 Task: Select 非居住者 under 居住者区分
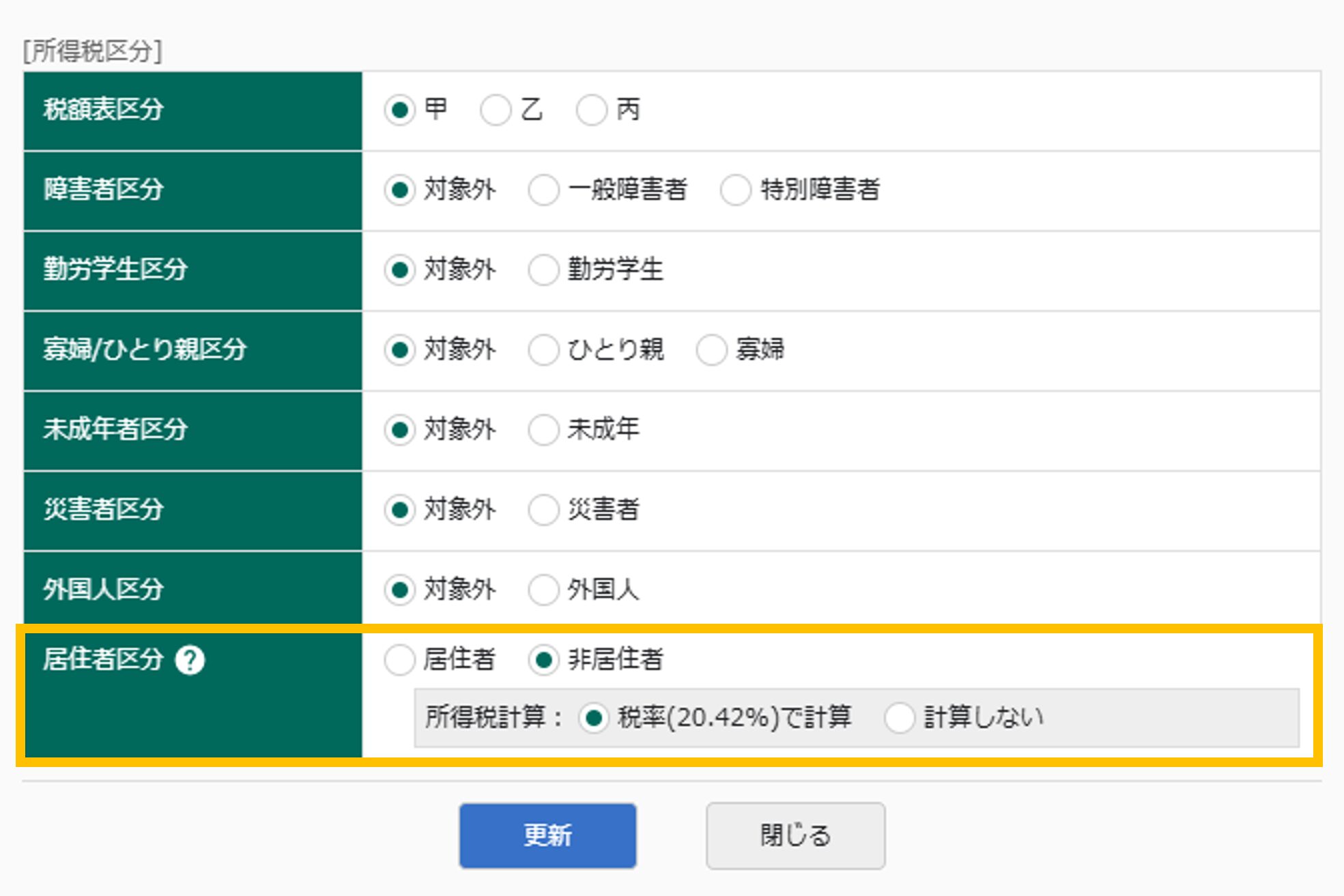coord(543,659)
